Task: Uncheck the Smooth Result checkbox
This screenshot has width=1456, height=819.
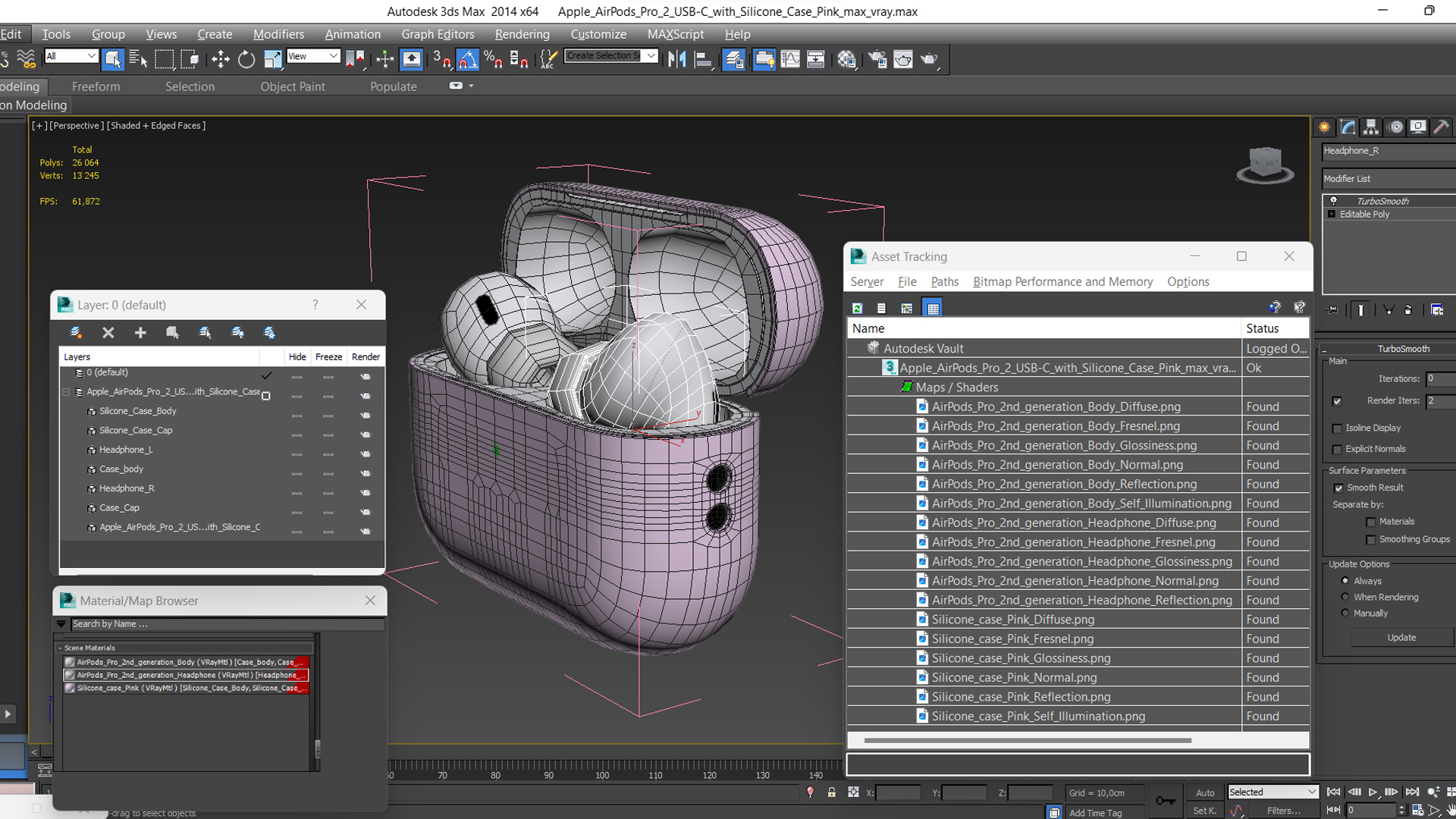Action: pyautogui.click(x=1338, y=488)
